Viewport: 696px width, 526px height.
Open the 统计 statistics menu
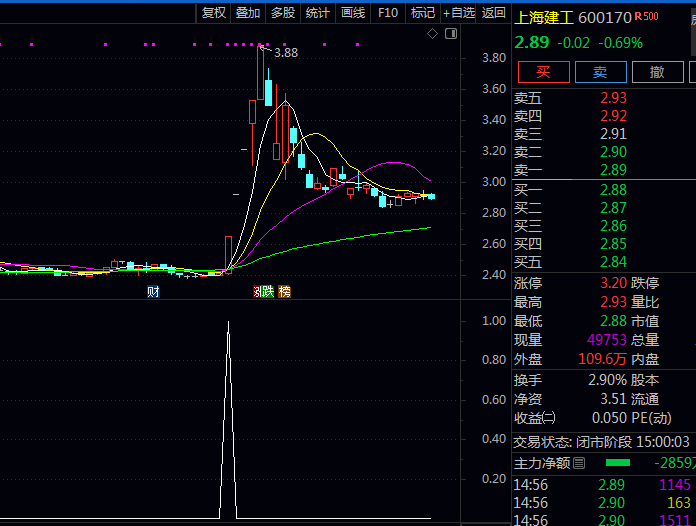coord(318,12)
